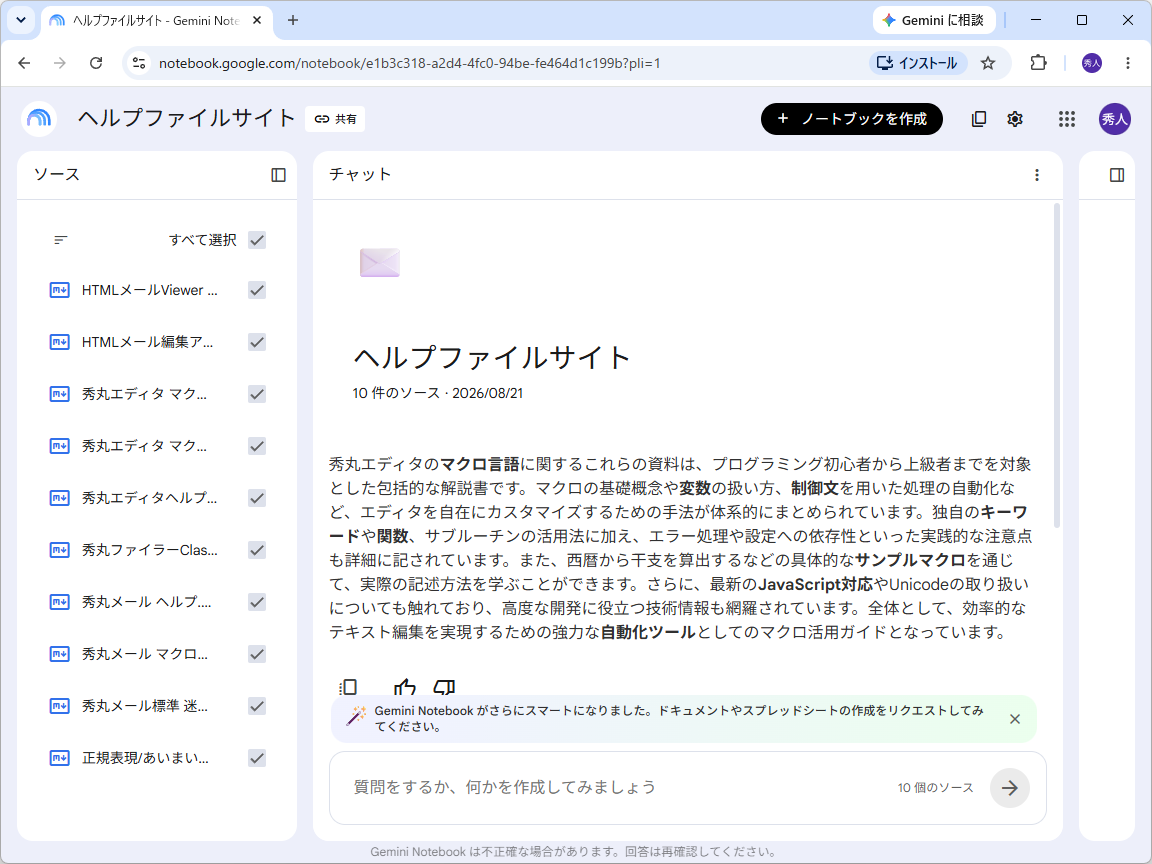The width and height of the screenshot is (1152, 864).
Task: Open a new browser tab
Action: point(293,21)
